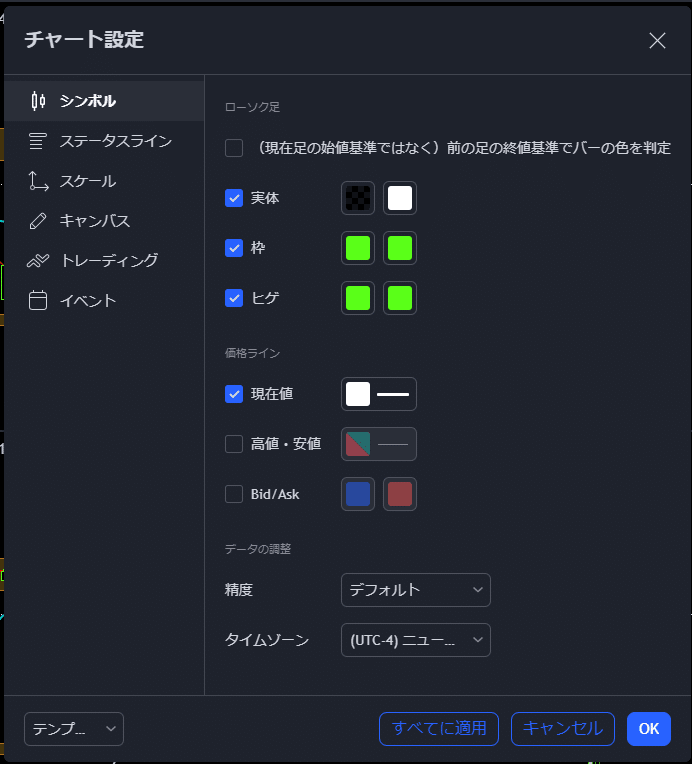Open the first green ヒゲ color swatch
The image size is (692, 764).
coord(358,298)
